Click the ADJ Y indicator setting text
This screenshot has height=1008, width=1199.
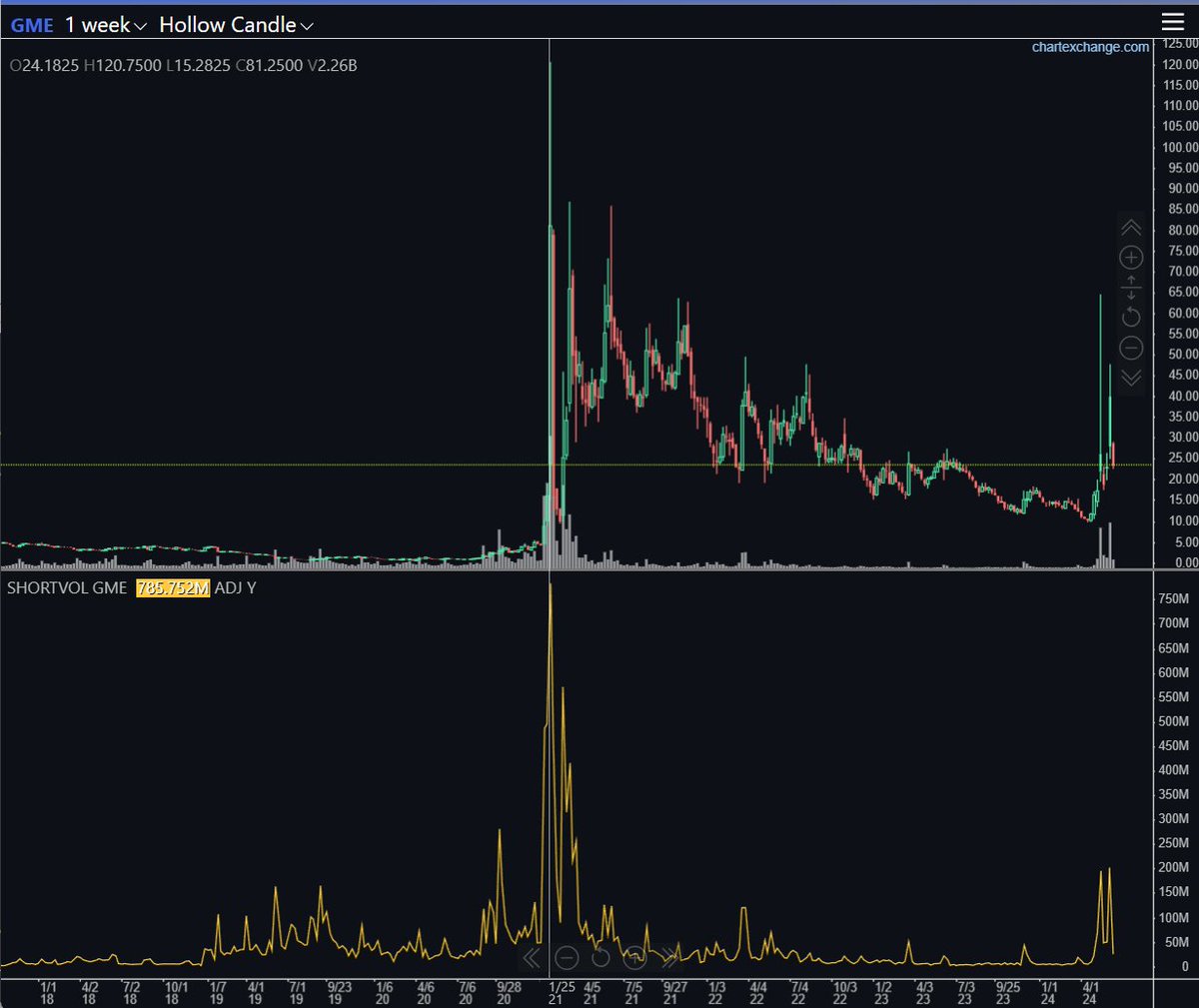[x=236, y=587]
